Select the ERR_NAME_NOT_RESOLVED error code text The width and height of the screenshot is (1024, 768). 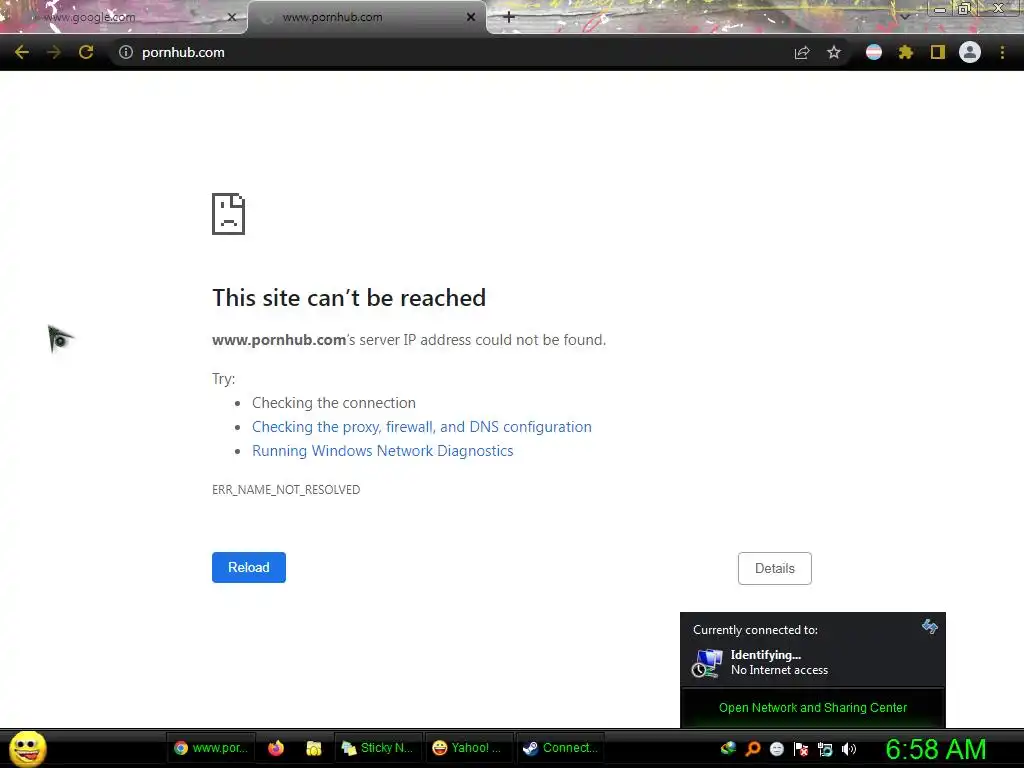286,489
